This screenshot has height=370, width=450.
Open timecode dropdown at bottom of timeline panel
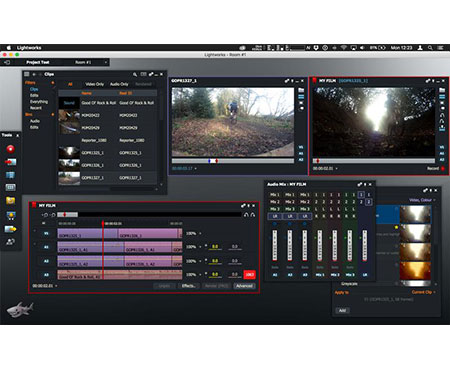[56, 286]
